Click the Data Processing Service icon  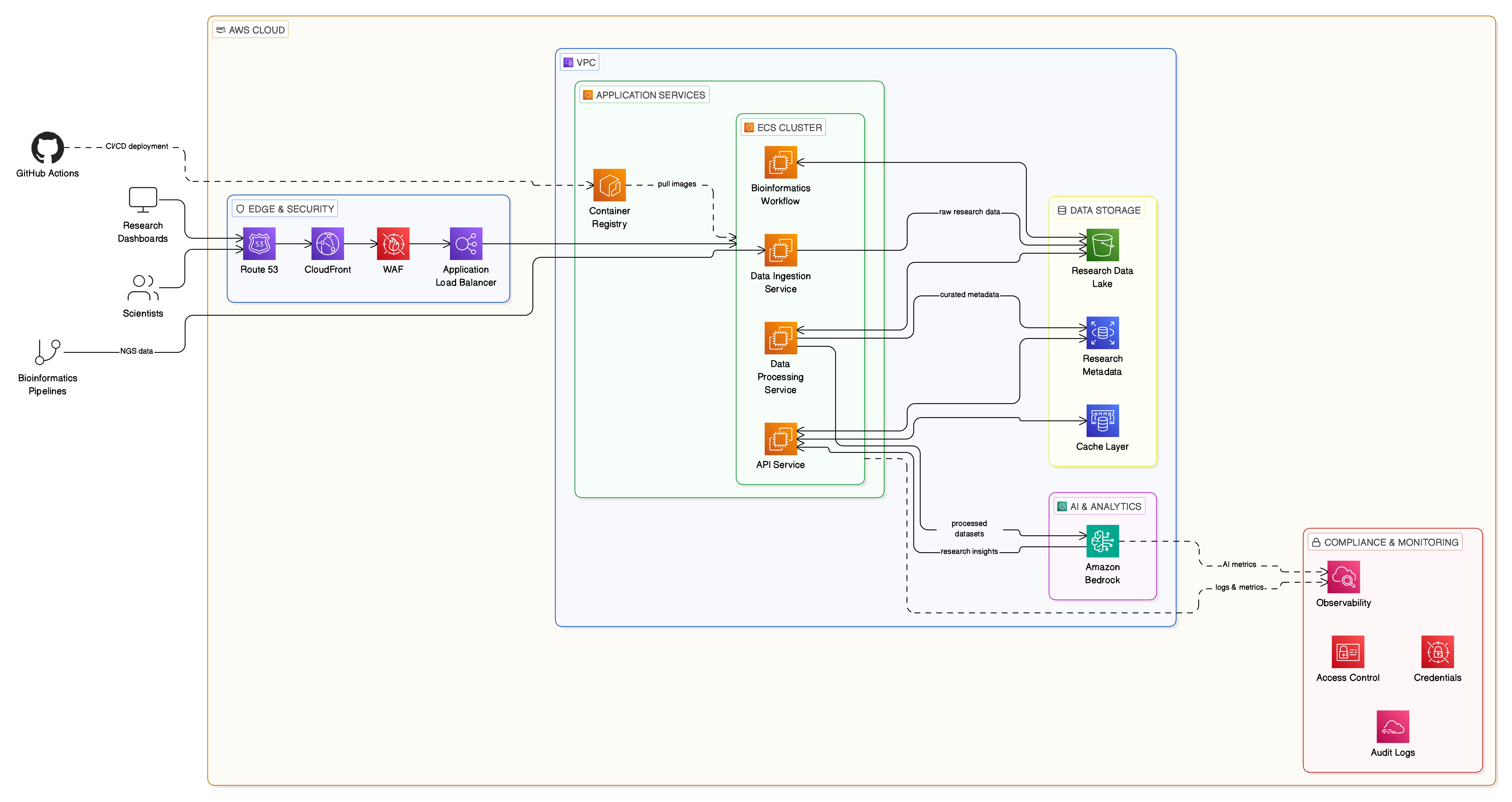781,338
